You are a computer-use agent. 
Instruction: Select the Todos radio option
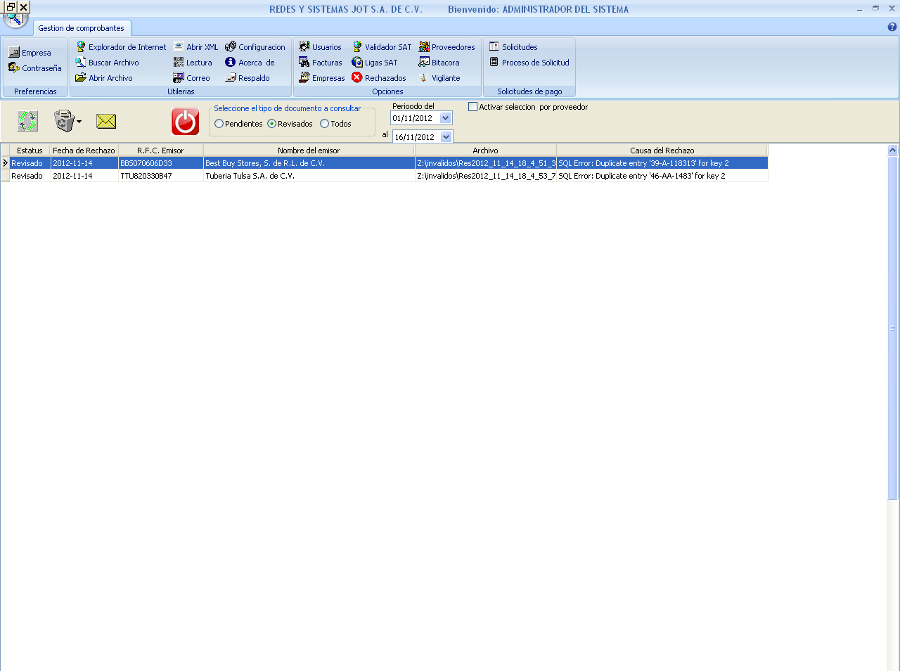click(x=324, y=124)
